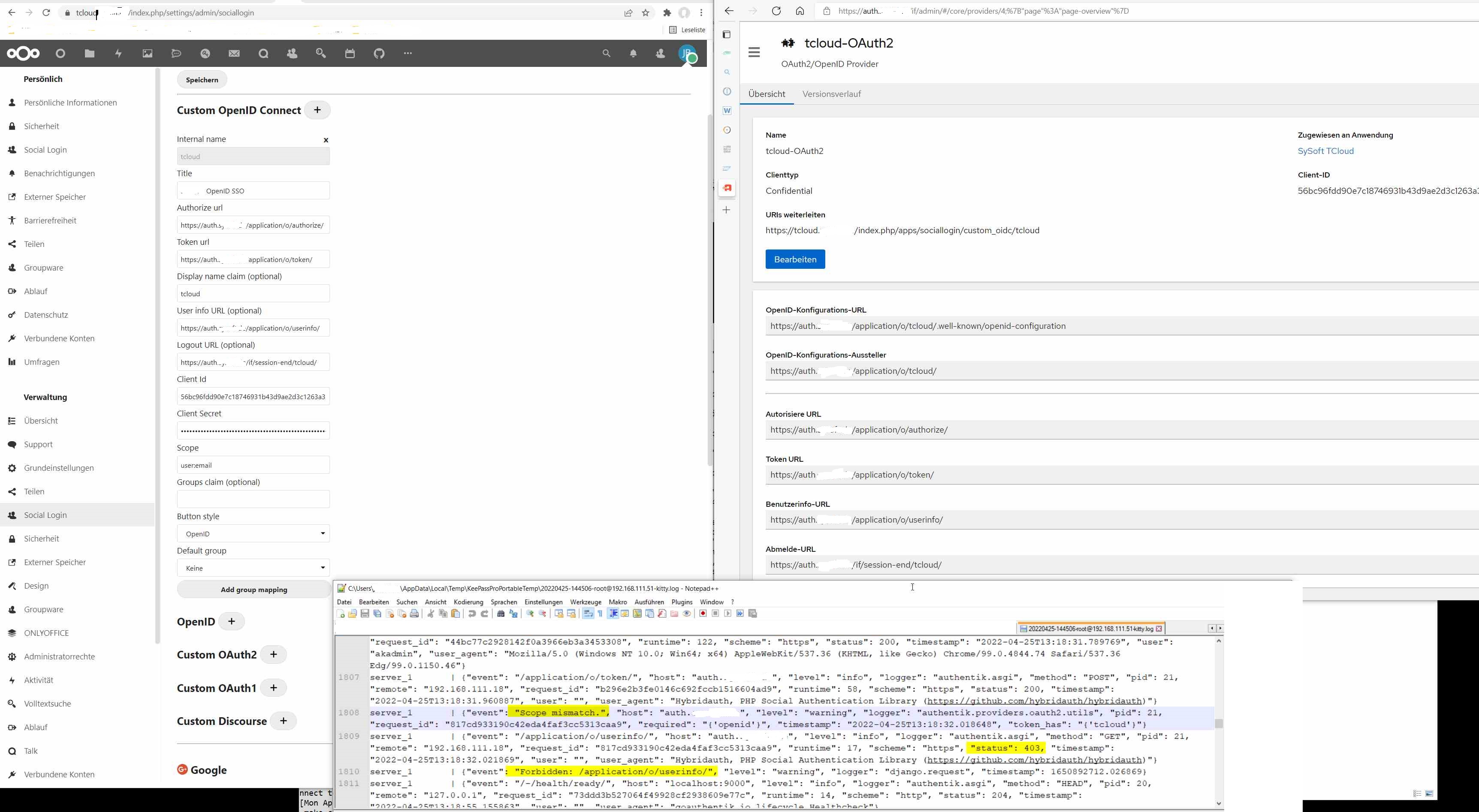Open the Default group dropdown
1479x812 pixels.
(x=253, y=568)
